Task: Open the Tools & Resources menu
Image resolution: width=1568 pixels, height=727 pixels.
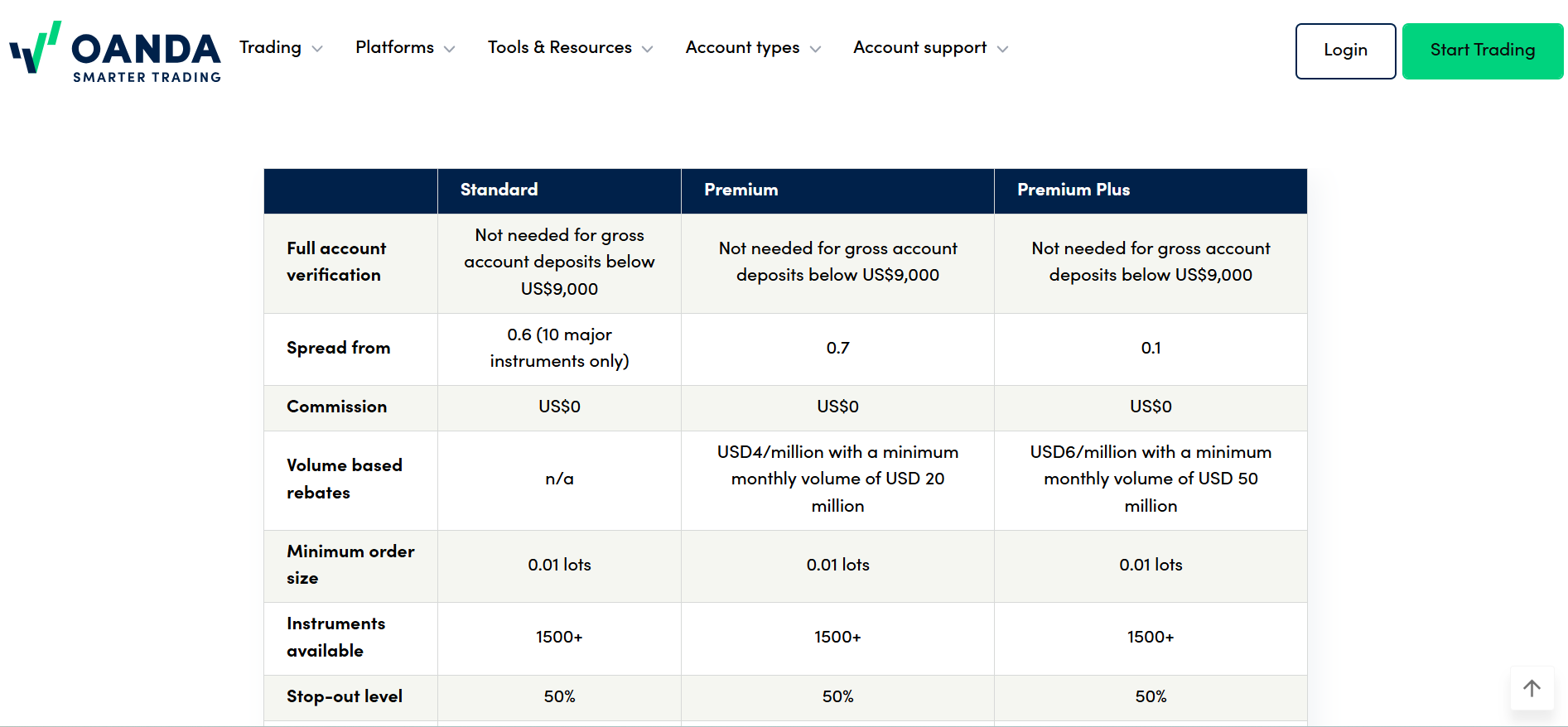Action: (x=560, y=47)
